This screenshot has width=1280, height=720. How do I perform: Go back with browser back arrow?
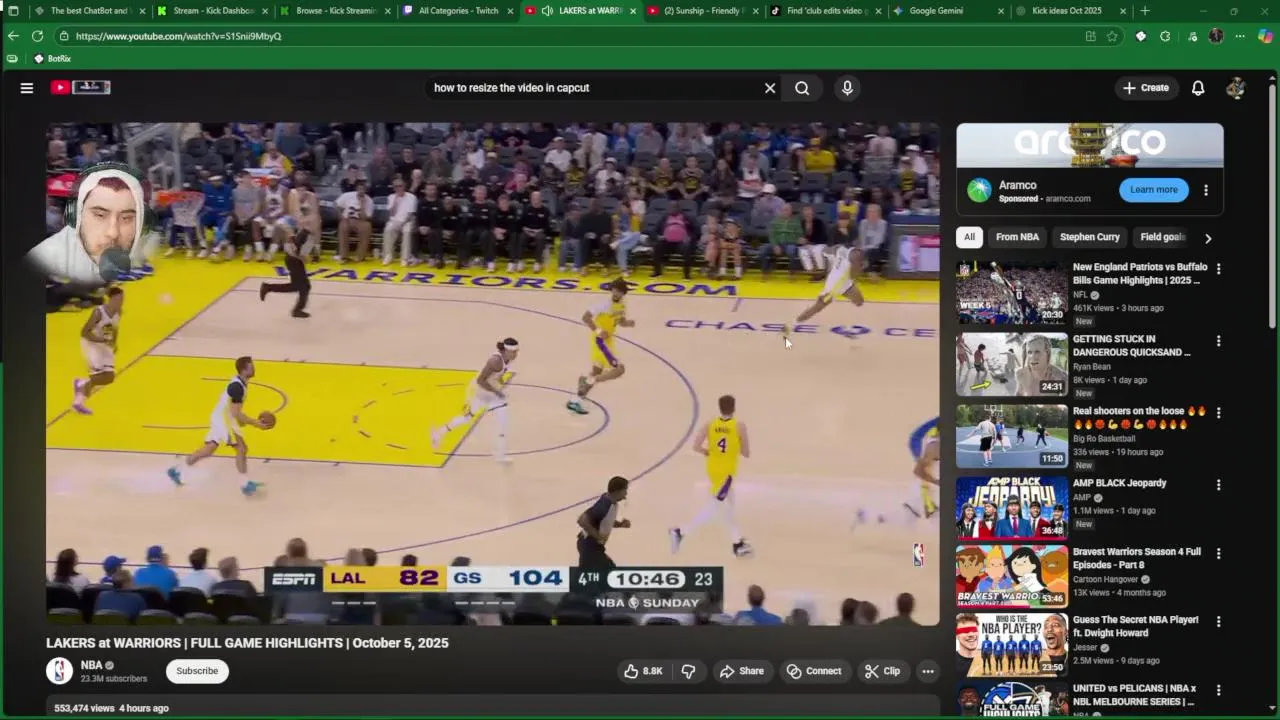click(13, 36)
